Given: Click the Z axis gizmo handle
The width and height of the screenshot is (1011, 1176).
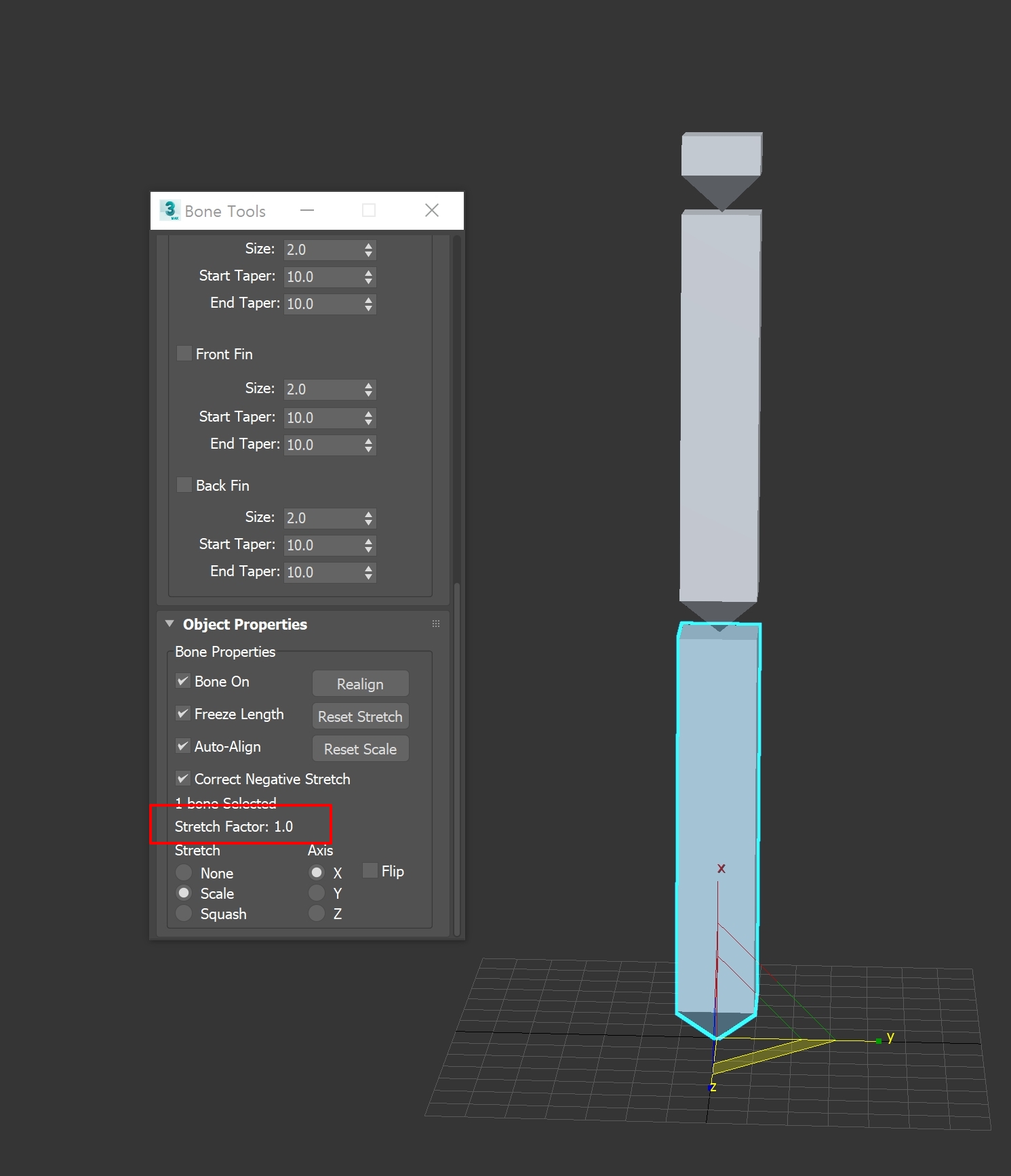Looking at the screenshot, I should 712,1087.
